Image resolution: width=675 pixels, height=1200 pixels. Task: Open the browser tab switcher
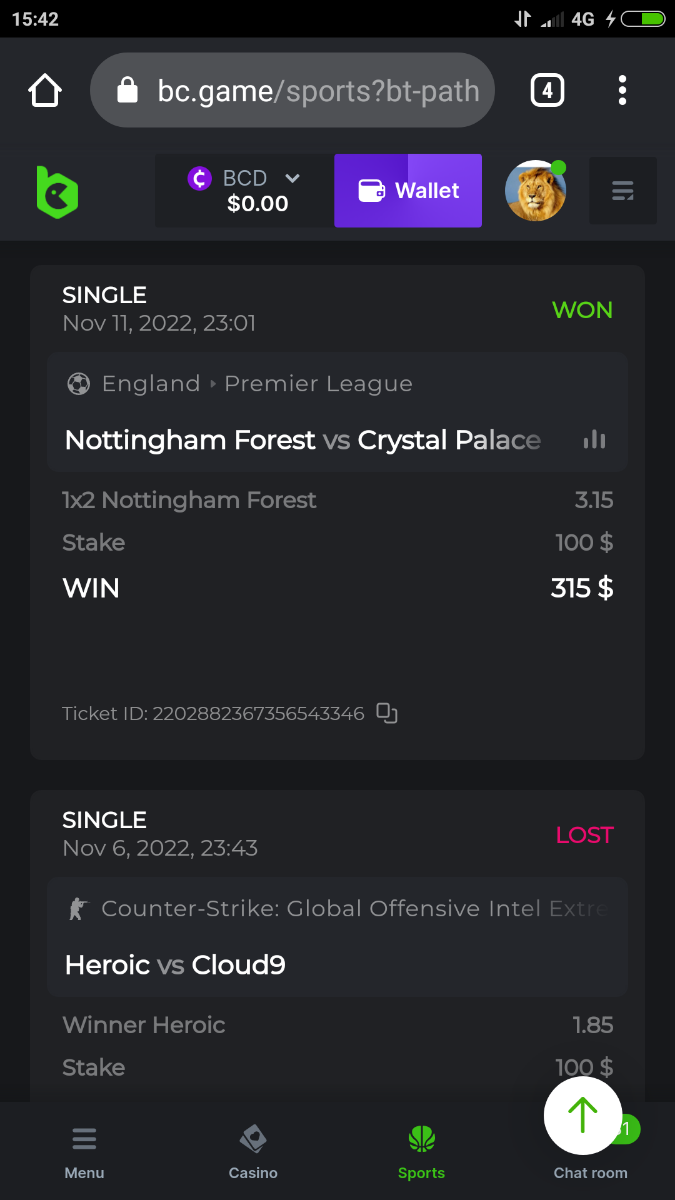[x=546, y=91]
